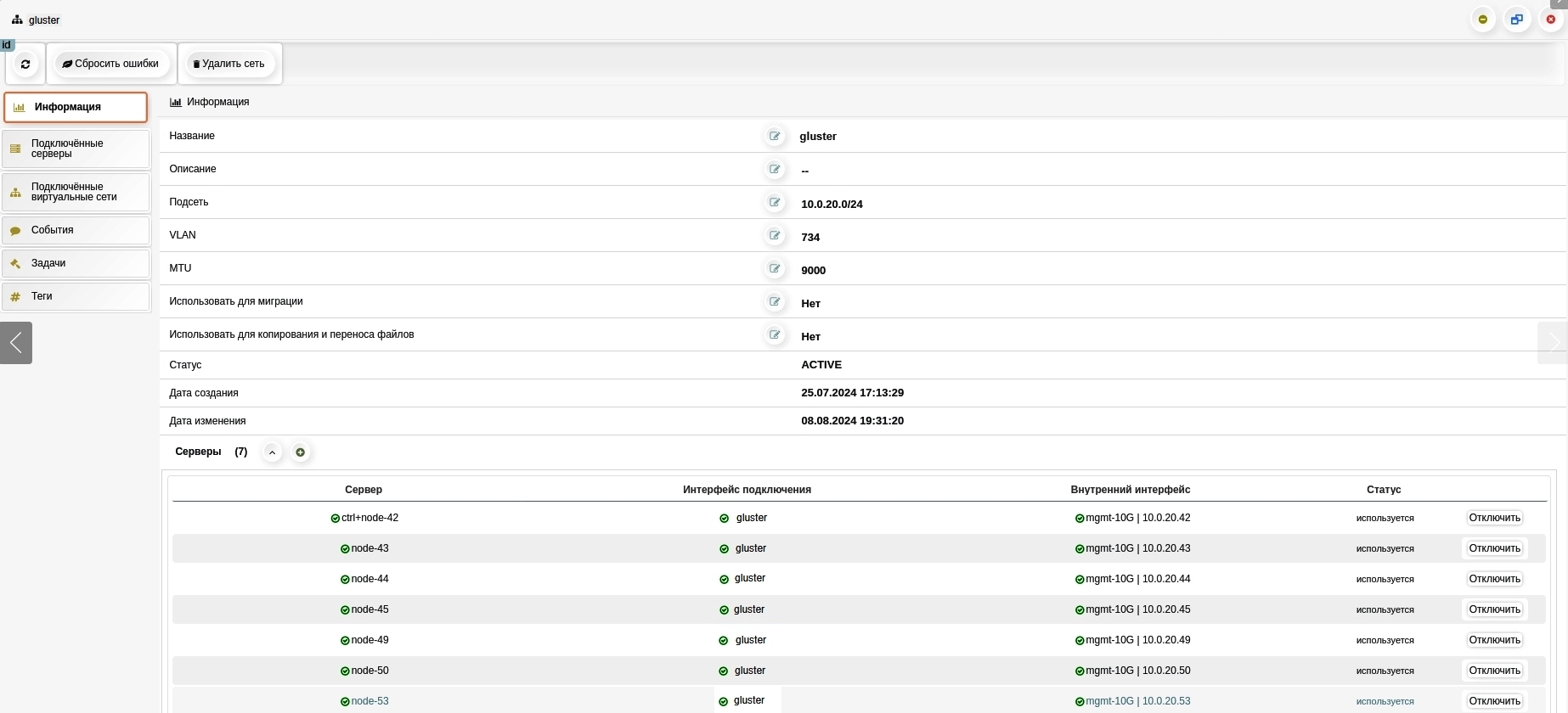Click subnet value 10.0.20.0/24
Image resolution: width=1568 pixels, height=713 pixels.
tap(832, 204)
